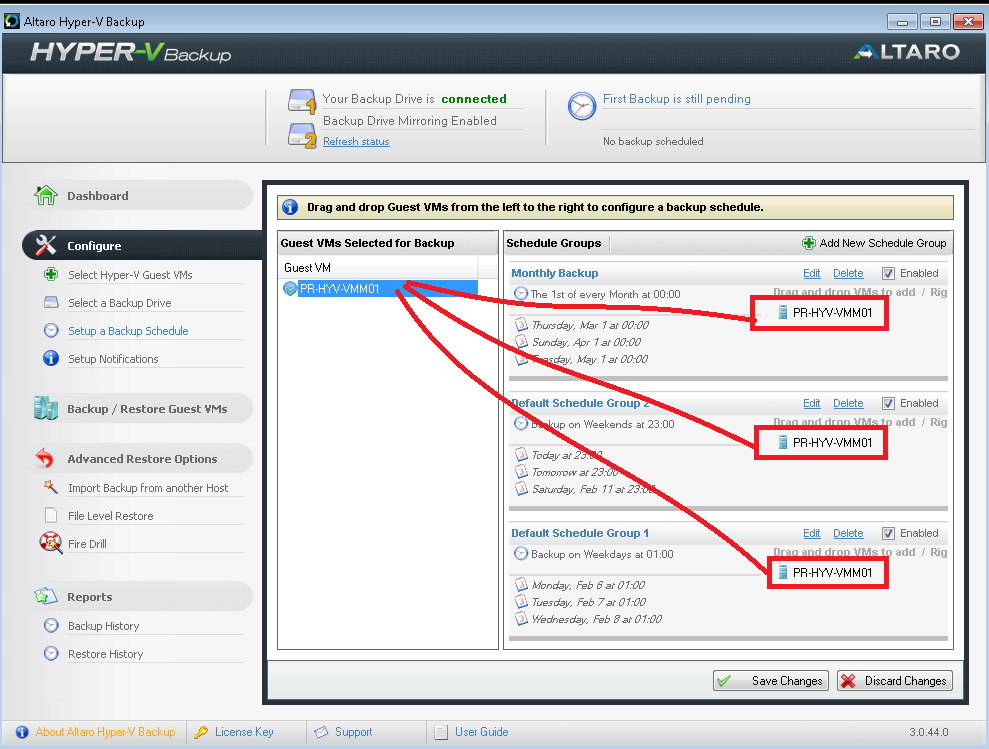Click page icon beside File Level Restore

[x=51, y=516]
